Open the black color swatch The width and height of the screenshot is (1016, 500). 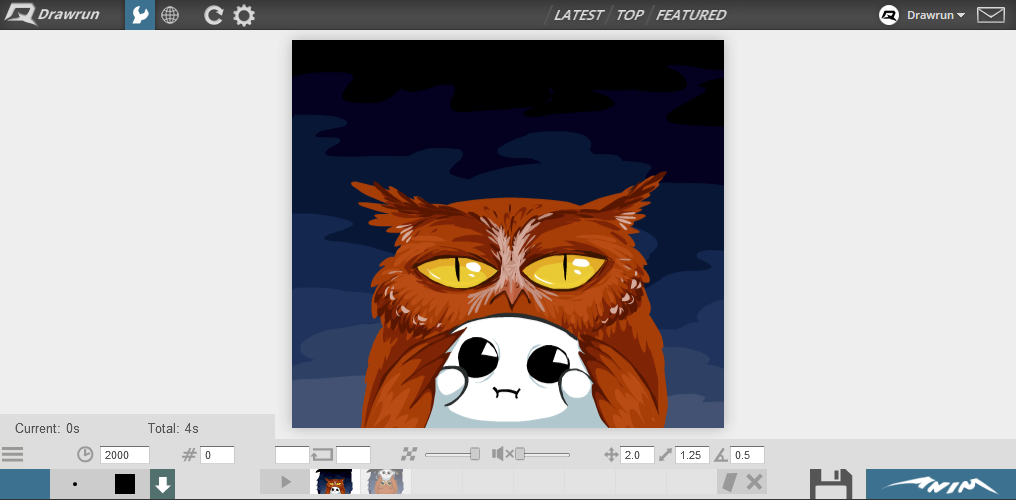[125, 484]
